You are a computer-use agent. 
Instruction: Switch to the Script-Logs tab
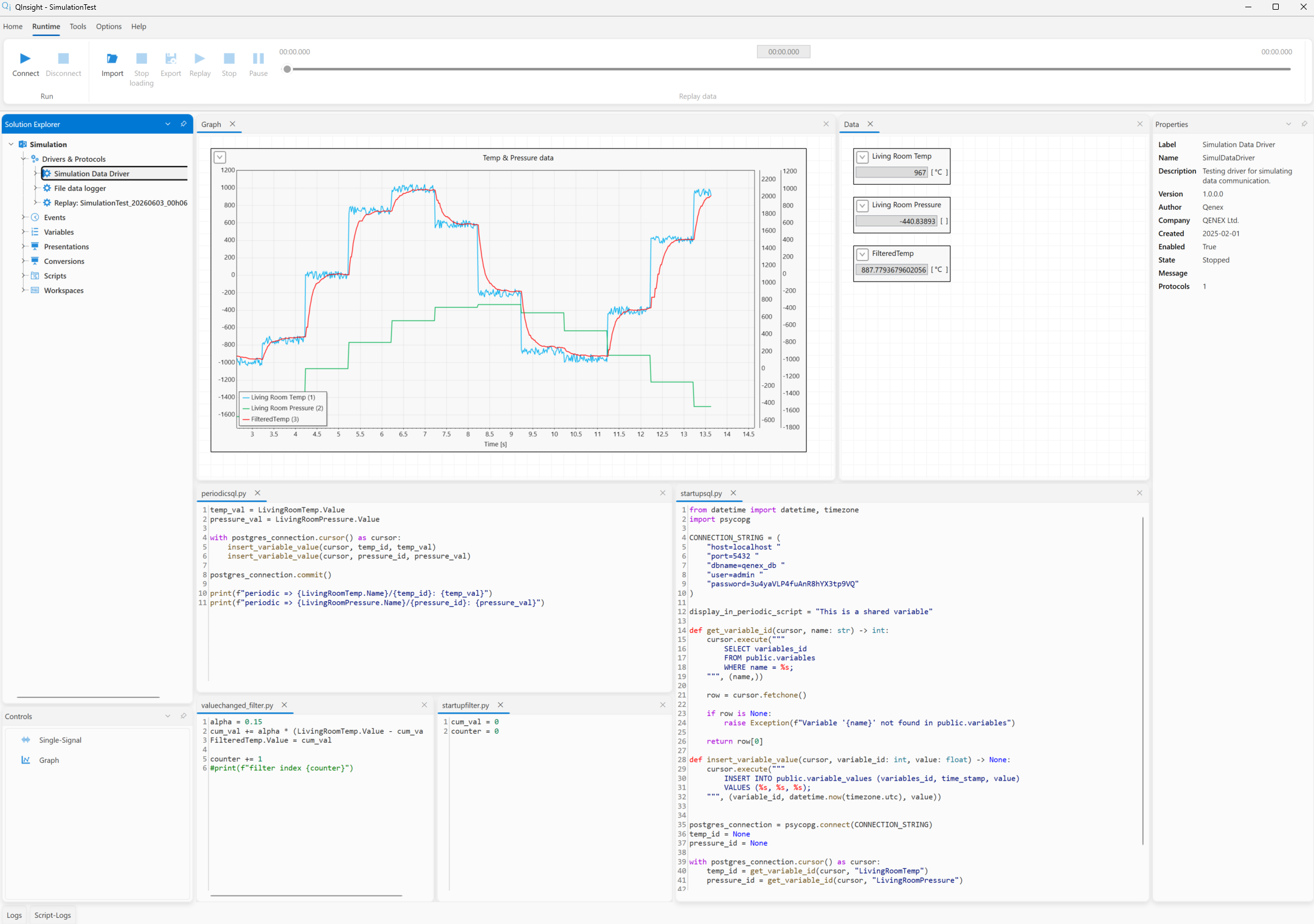[52, 915]
